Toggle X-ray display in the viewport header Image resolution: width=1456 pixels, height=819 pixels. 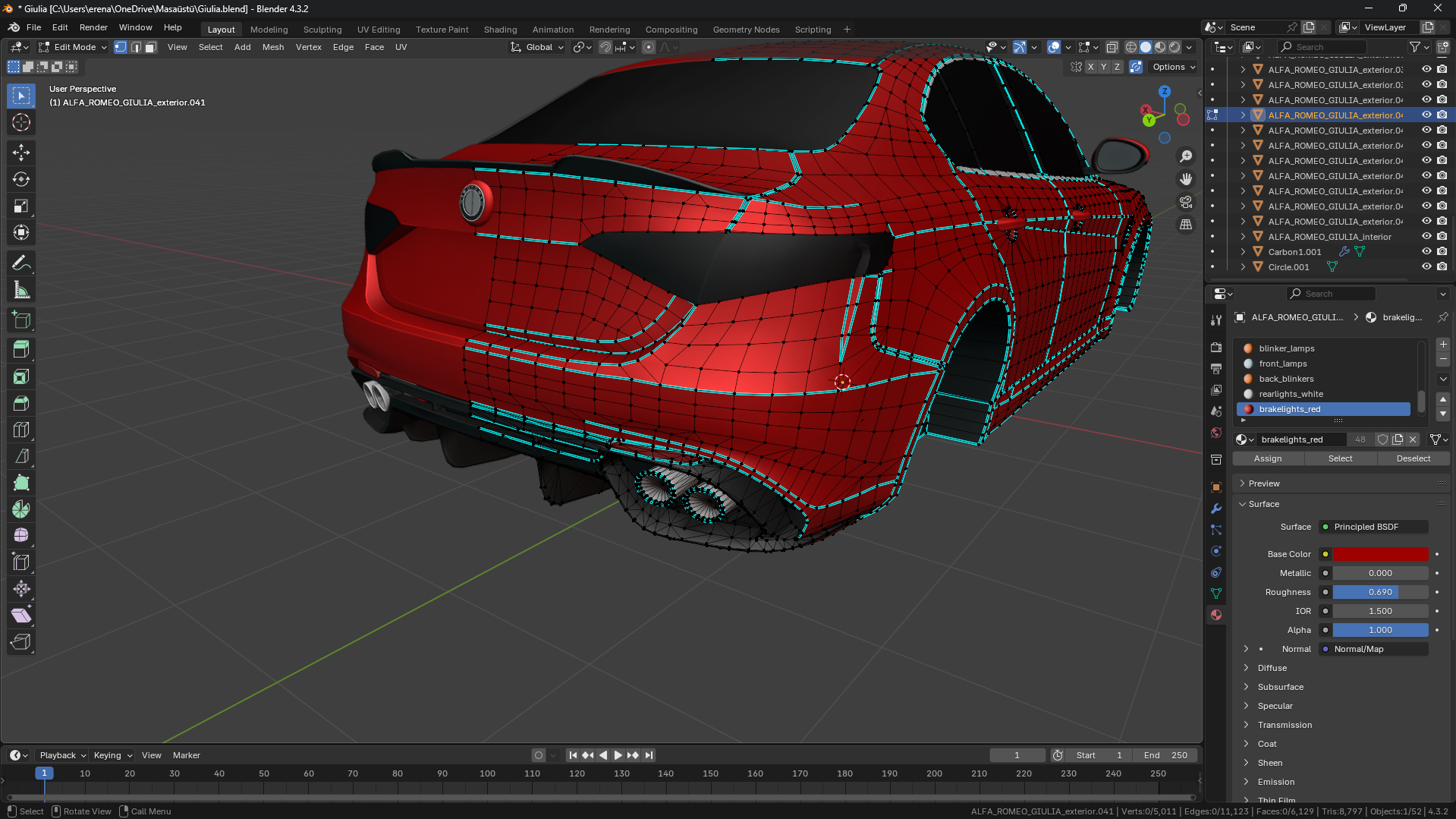click(1112, 47)
